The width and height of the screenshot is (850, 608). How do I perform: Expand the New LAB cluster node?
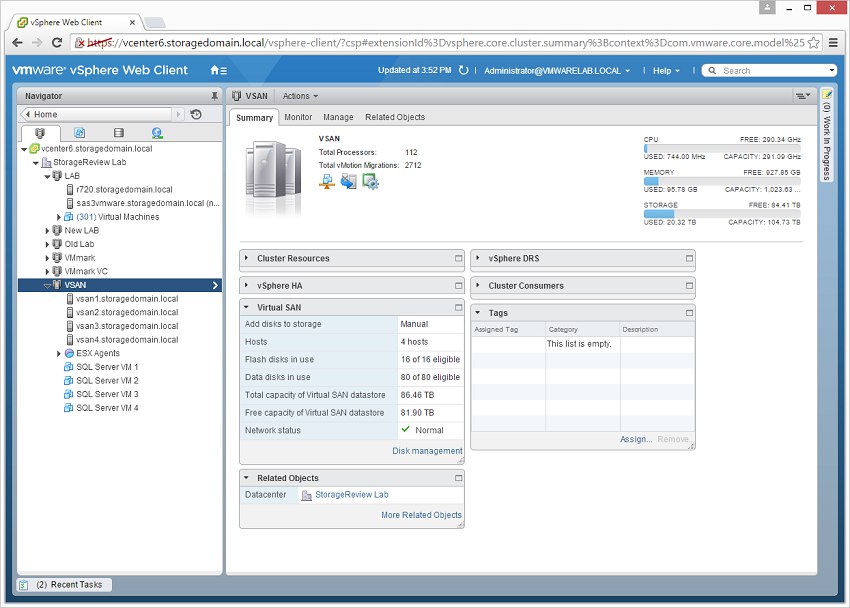[x=47, y=231]
